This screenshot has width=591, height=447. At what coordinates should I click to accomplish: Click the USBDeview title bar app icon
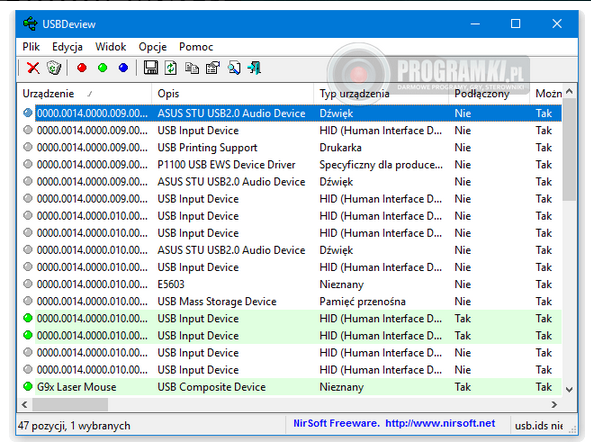point(30,24)
